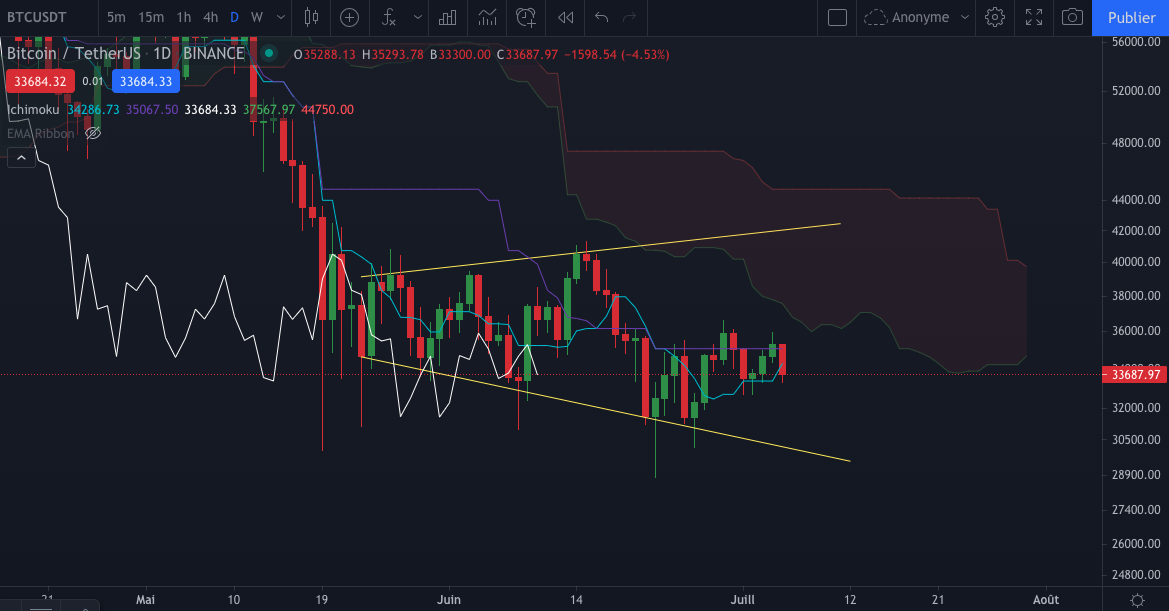Click the BTCUSDT symbol name
This screenshot has height=611, width=1169.
pos(38,17)
